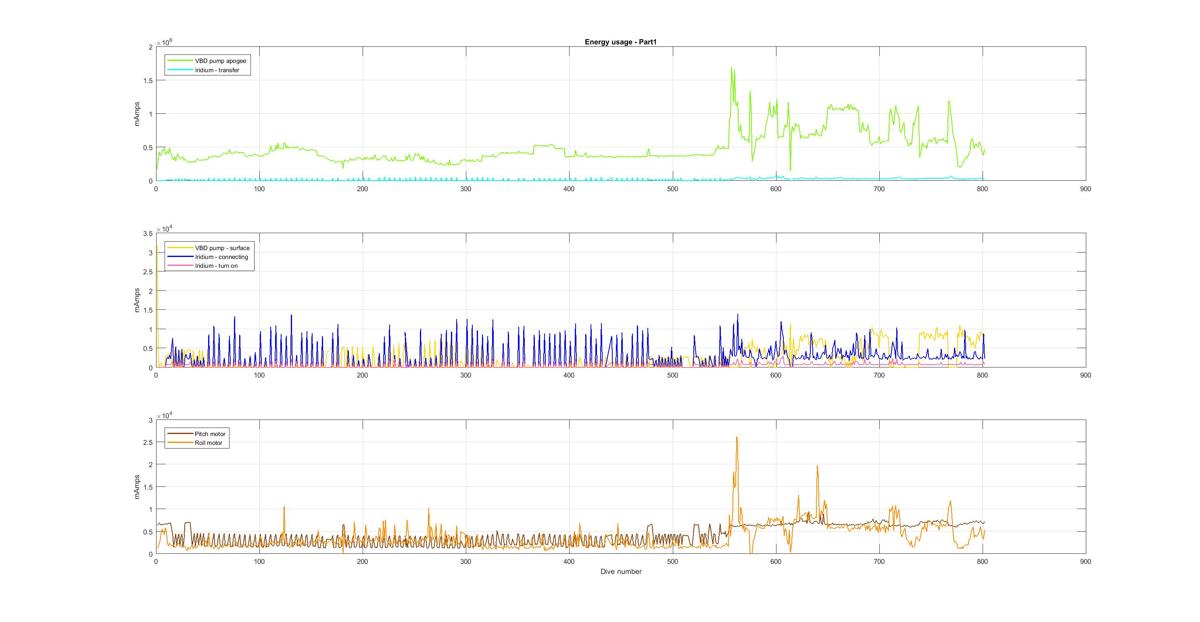Click the "500" x-tick of top plot

[672, 189]
